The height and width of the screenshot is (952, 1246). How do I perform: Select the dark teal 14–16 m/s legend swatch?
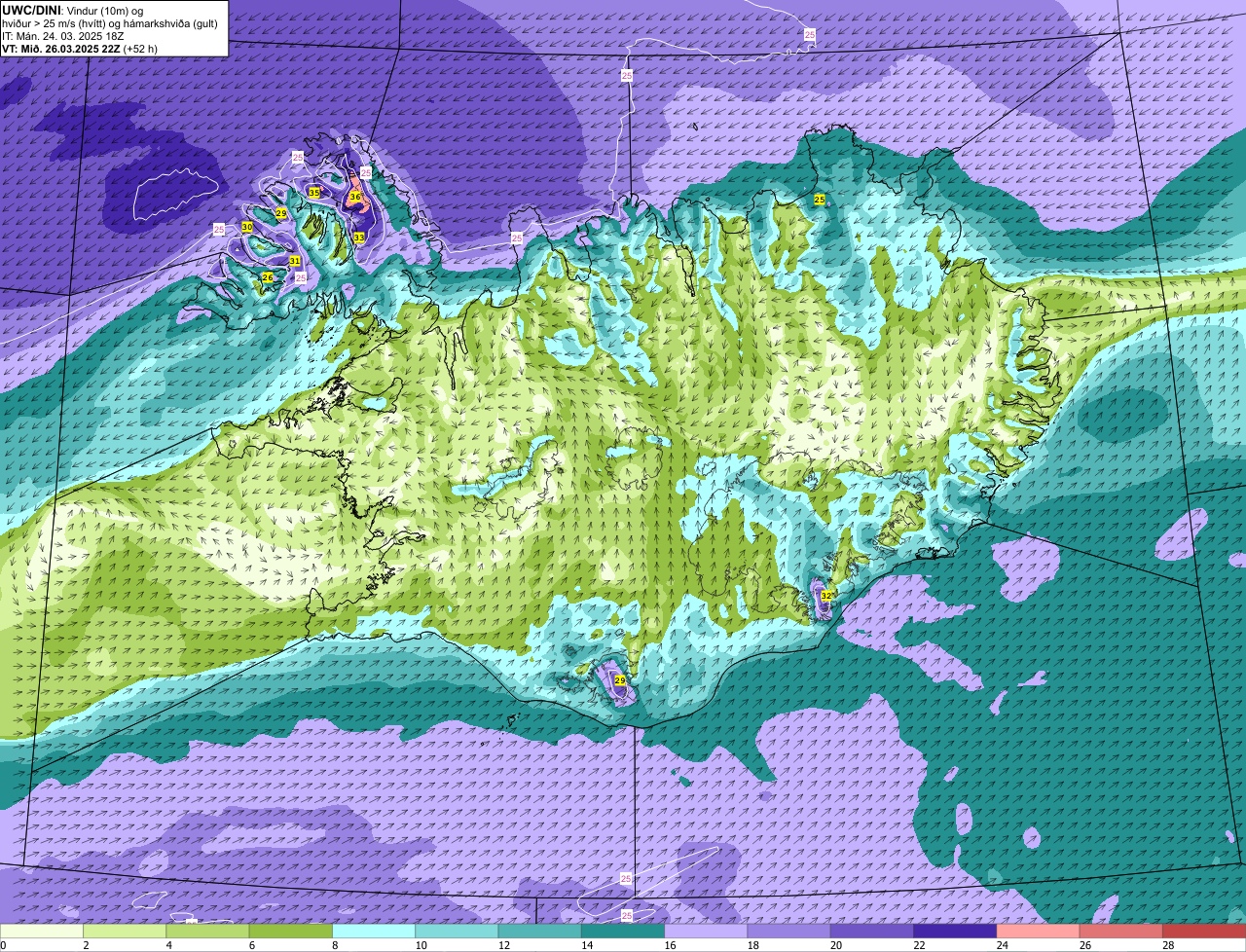tap(623, 931)
